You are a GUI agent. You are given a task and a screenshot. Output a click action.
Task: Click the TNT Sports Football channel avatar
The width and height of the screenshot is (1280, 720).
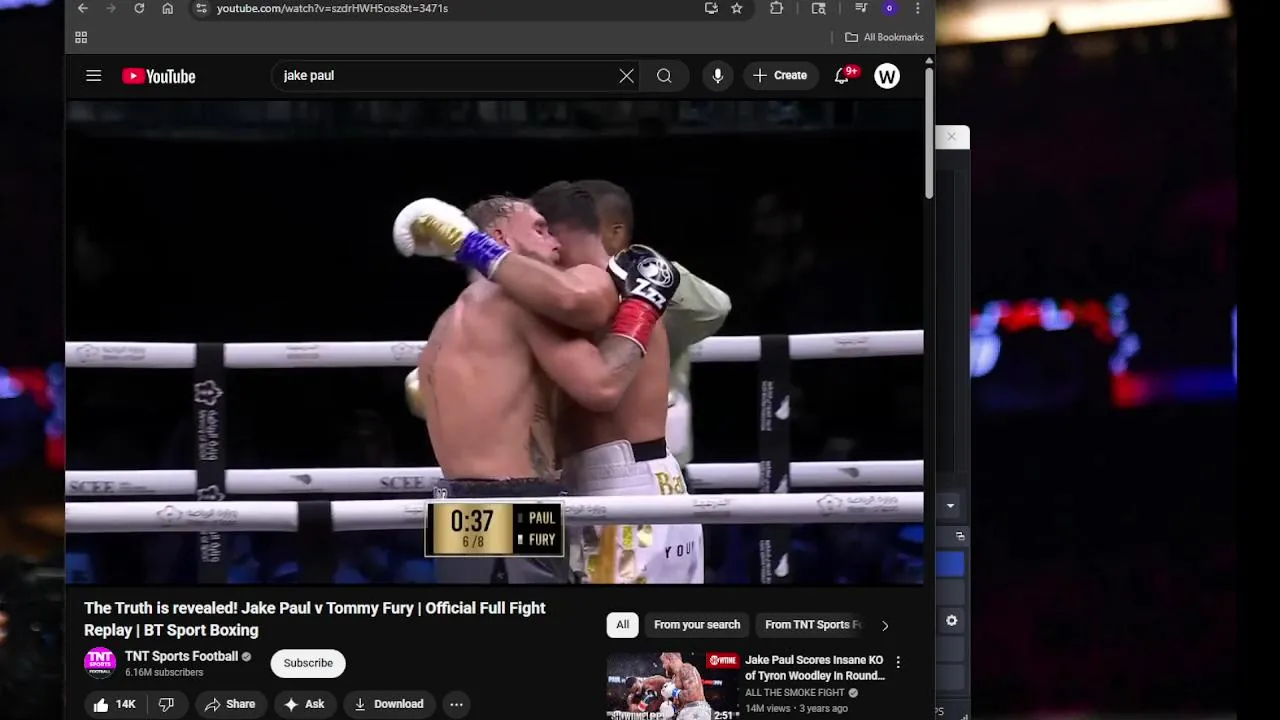click(x=100, y=664)
